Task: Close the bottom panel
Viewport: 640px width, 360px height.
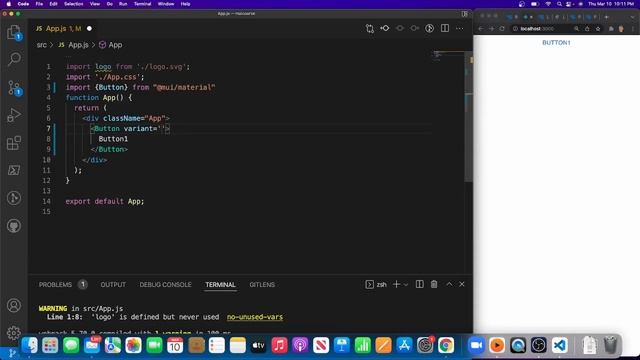Action: point(462,284)
